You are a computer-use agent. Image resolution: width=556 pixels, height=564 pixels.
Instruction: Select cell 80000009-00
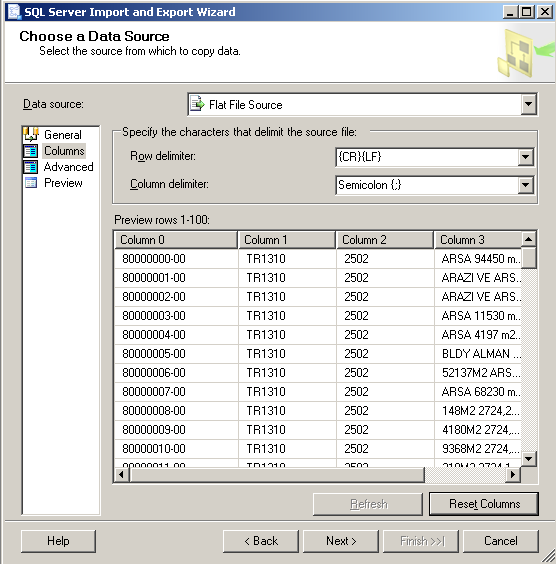[x=176, y=430]
